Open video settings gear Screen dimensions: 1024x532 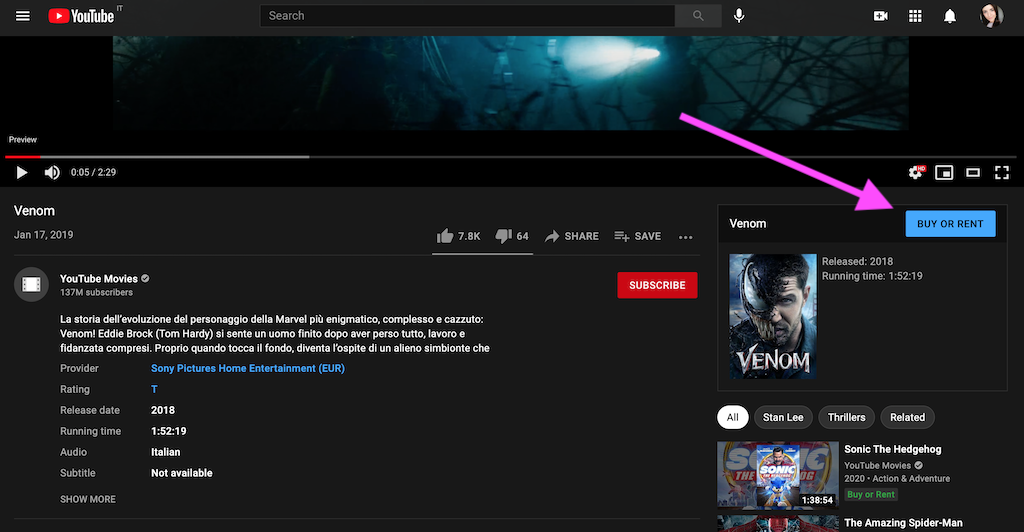[916, 172]
